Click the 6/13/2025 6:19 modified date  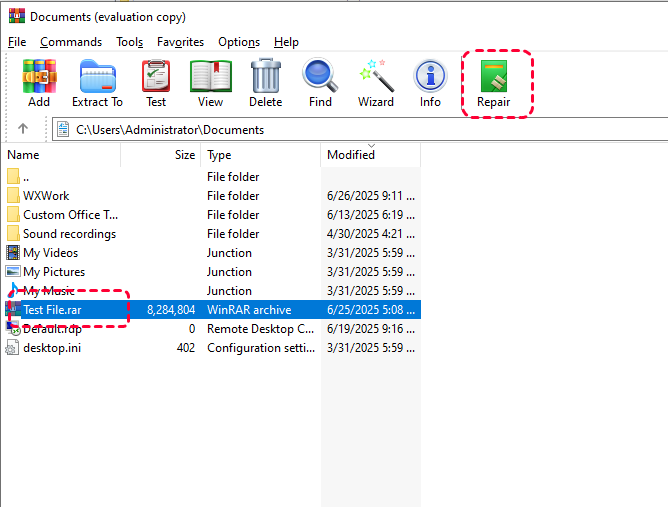coord(371,215)
